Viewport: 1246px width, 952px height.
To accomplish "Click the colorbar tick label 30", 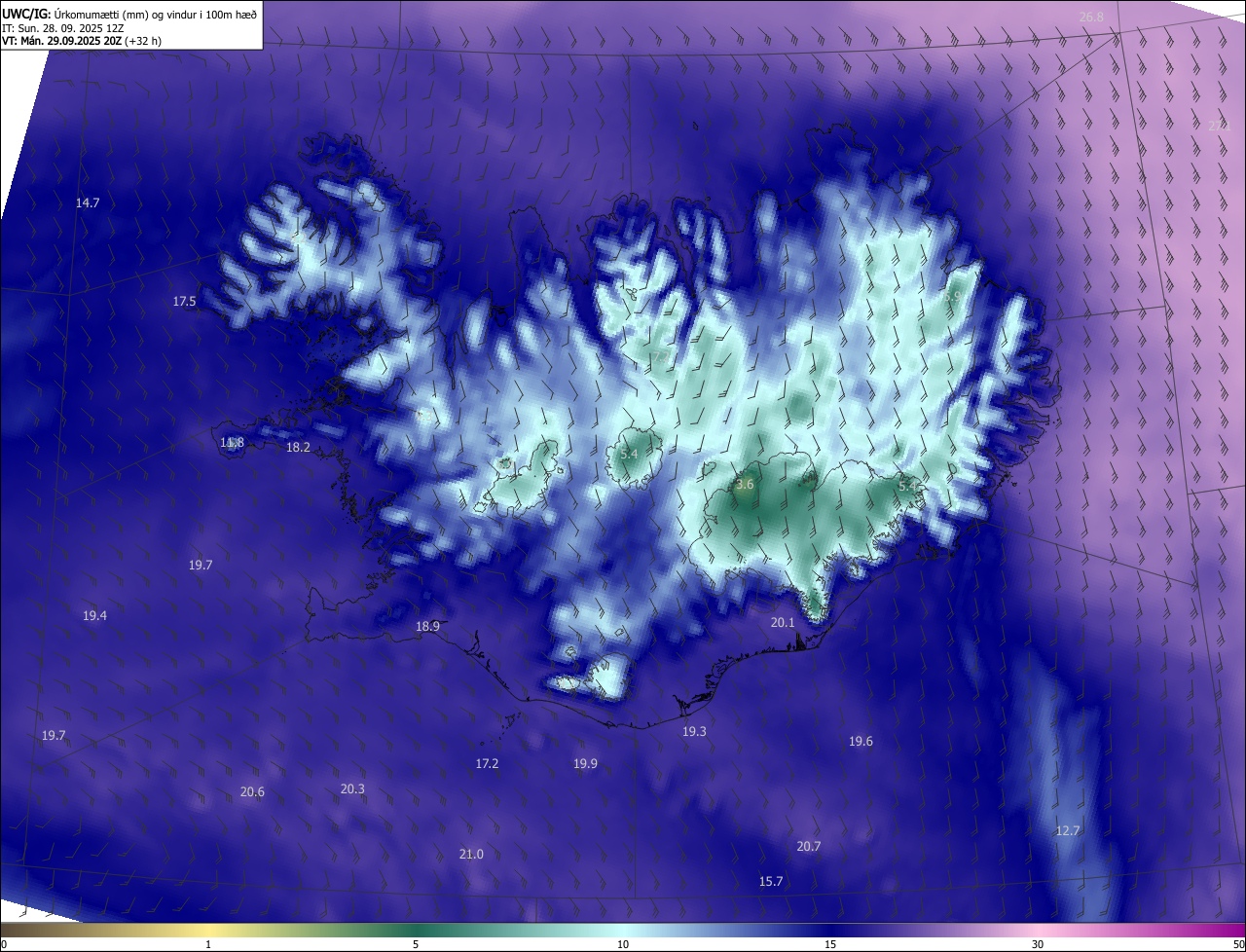I will 1038,945.
